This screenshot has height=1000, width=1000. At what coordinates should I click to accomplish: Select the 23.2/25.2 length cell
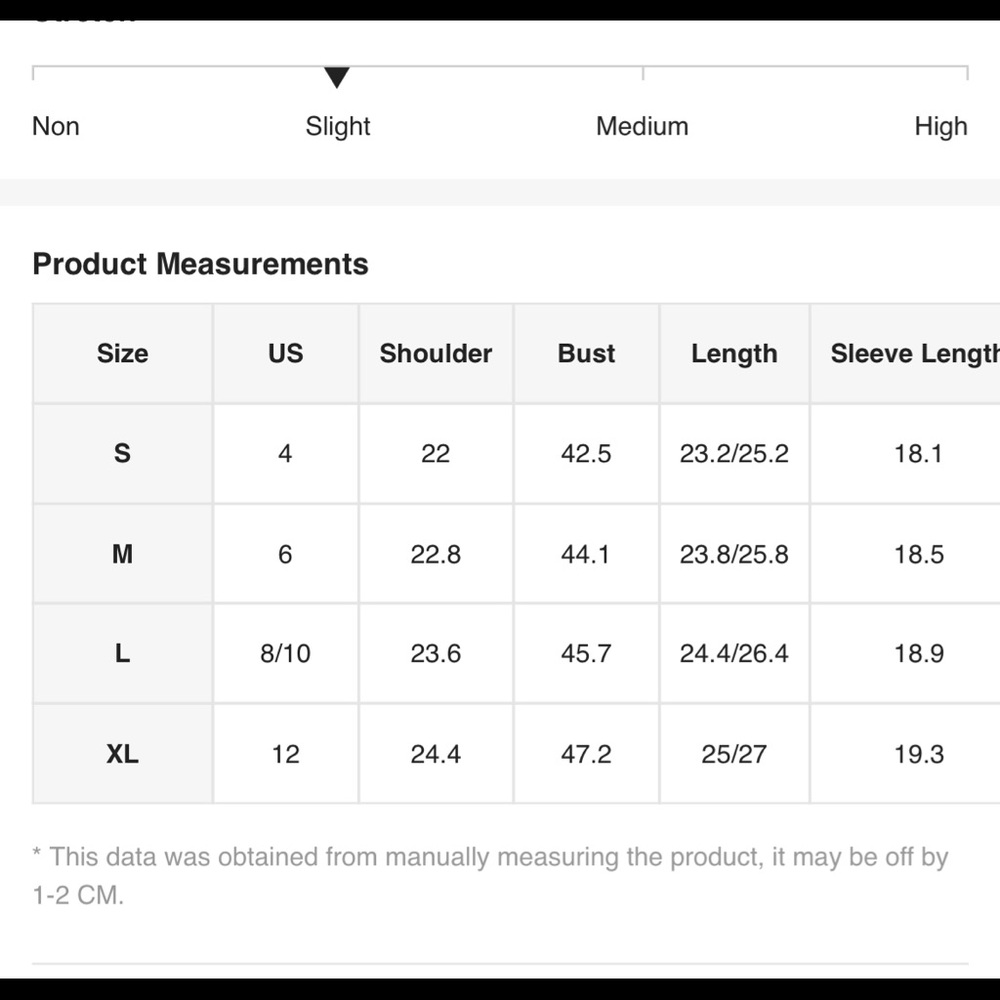coord(734,454)
